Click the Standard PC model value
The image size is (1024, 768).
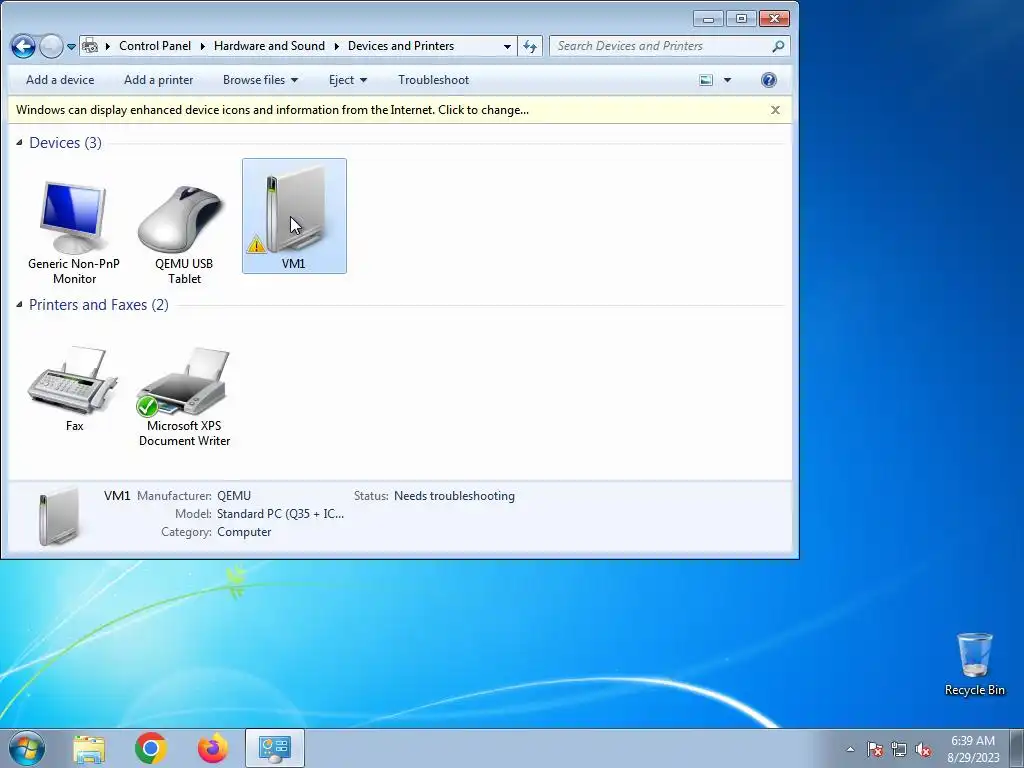(x=280, y=513)
